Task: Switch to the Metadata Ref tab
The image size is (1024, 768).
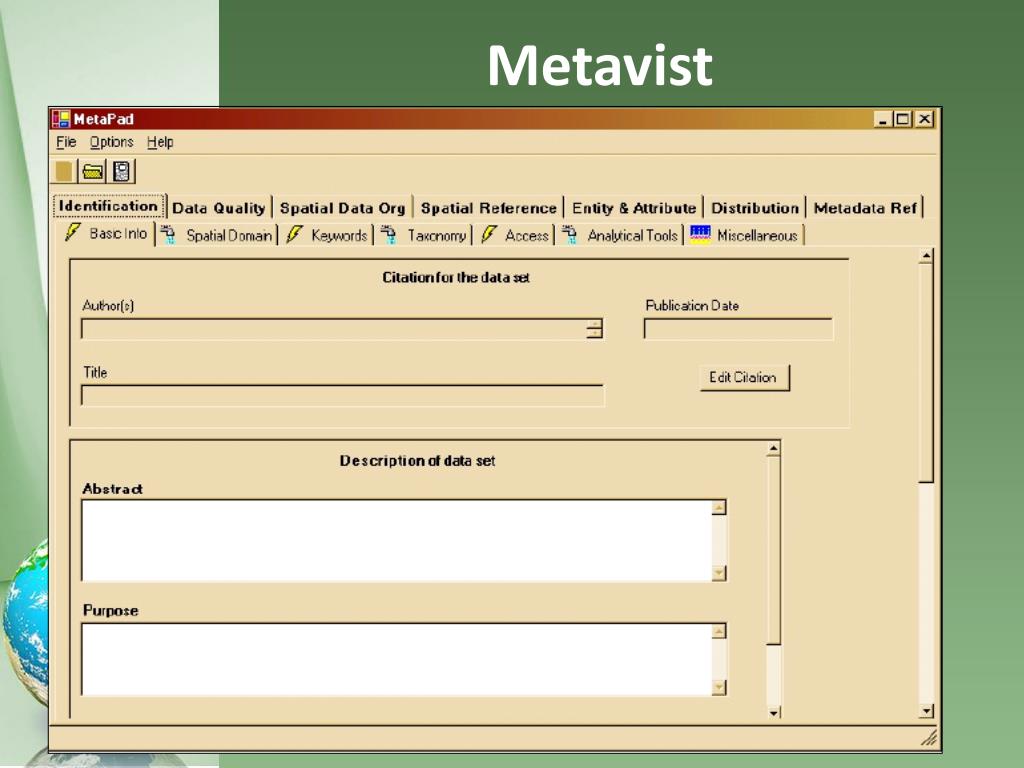Action: click(x=865, y=208)
